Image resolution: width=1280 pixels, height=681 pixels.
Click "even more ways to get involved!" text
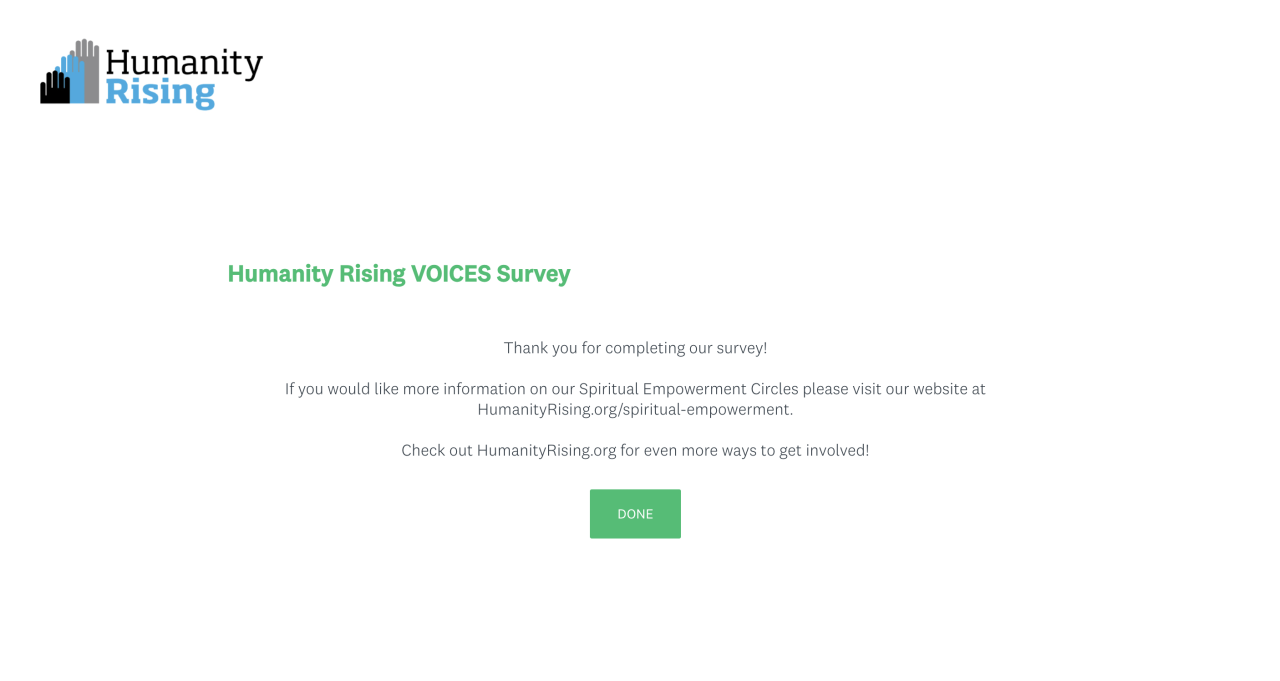click(x=756, y=450)
